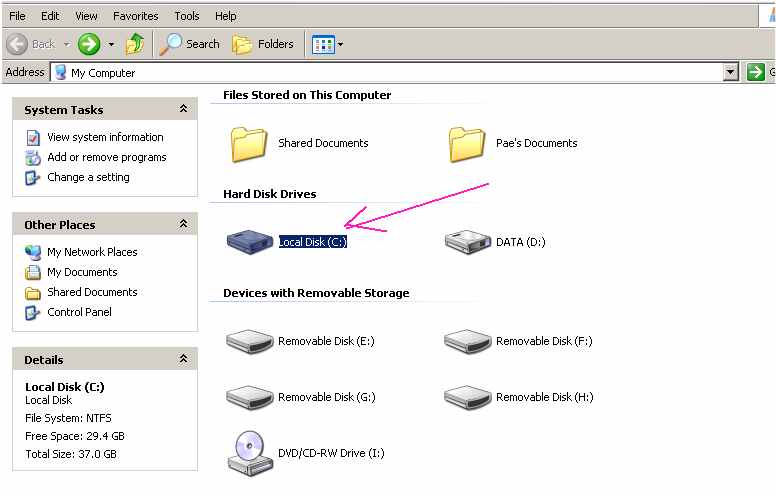Image resolution: width=776 pixels, height=496 pixels.
Task: Open the My Documents link
Action: click(82, 272)
